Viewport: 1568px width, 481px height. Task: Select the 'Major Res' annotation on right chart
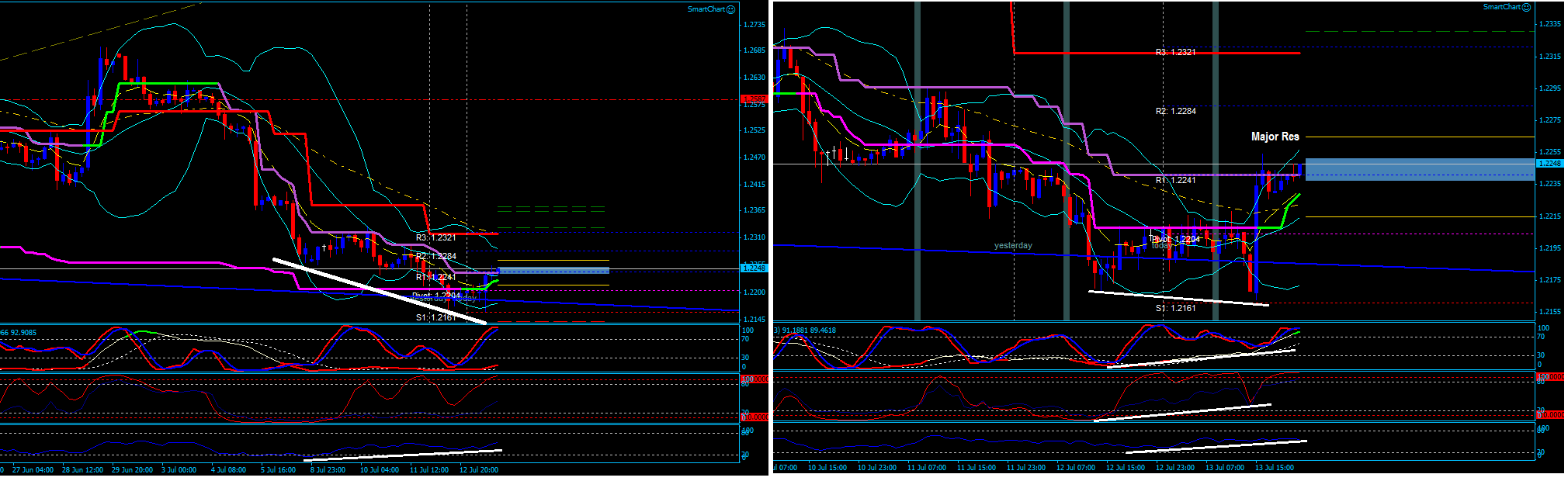click(x=1275, y=137)
